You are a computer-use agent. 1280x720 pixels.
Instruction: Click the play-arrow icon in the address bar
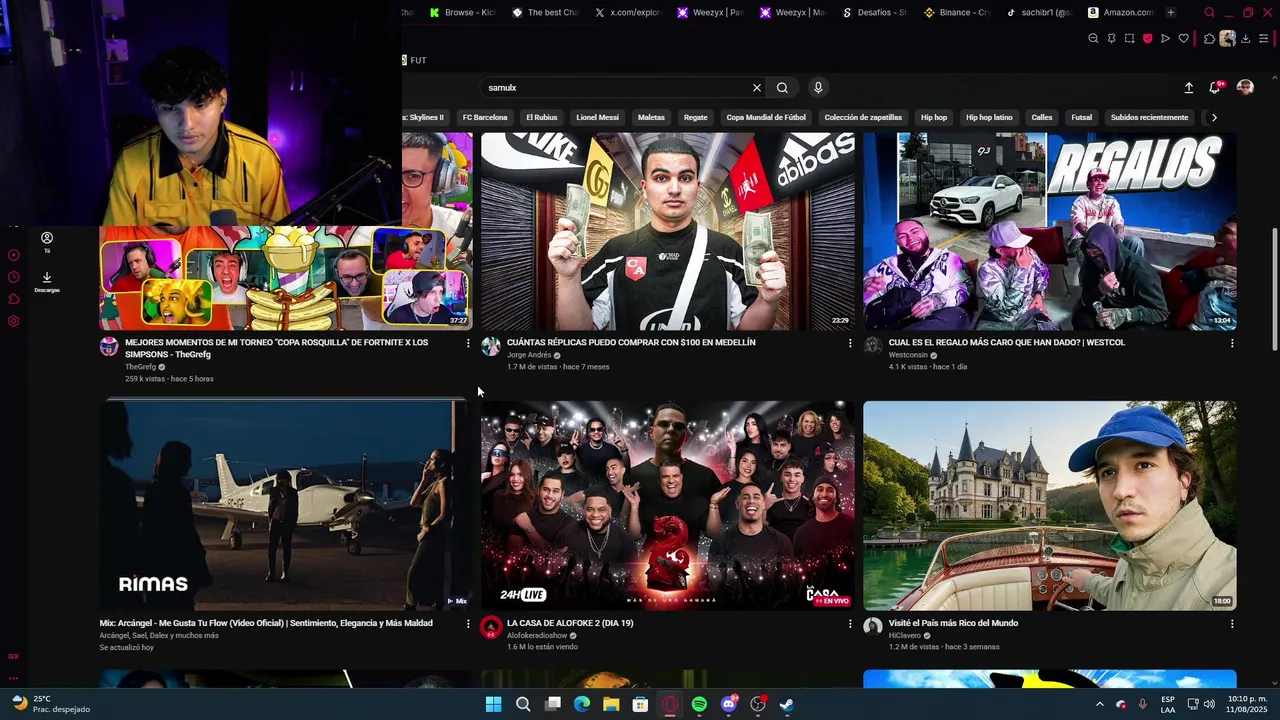(x=1165, y=39)
